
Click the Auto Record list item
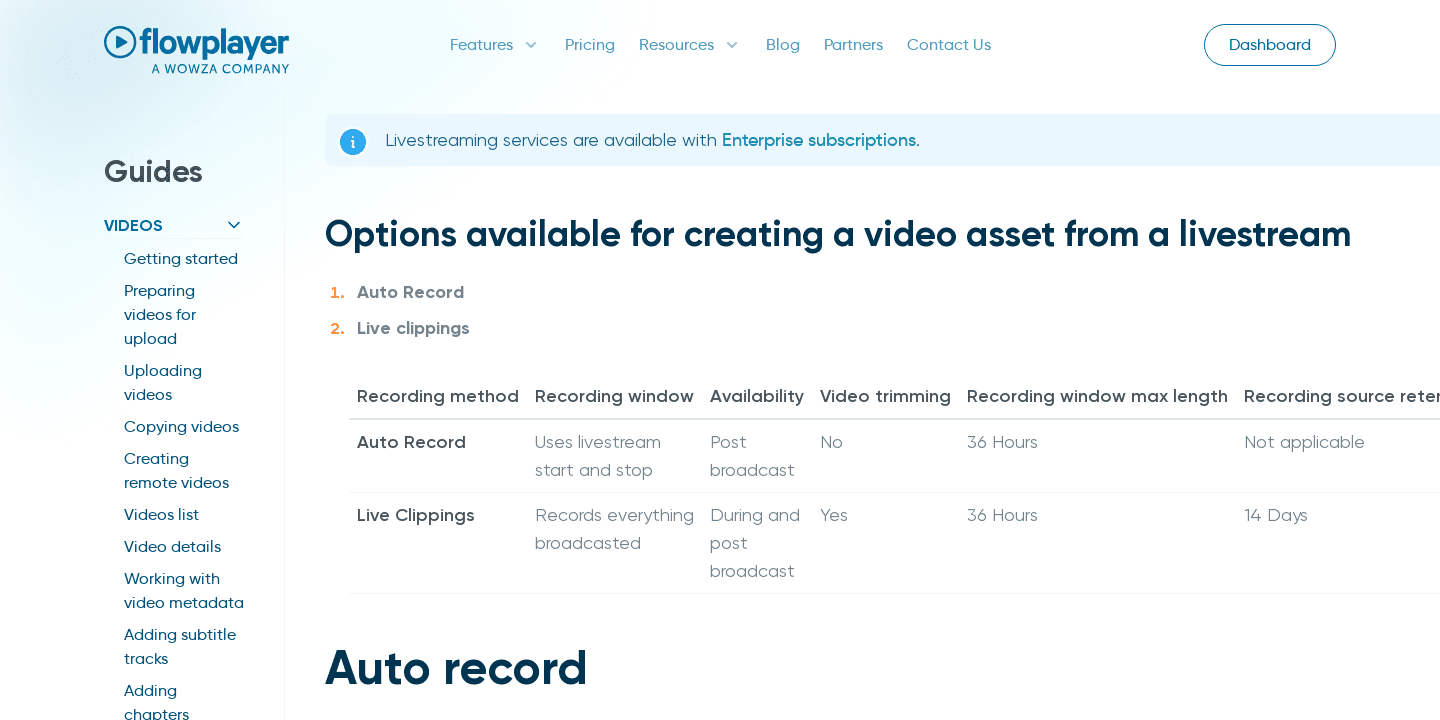tap(410, 292)
